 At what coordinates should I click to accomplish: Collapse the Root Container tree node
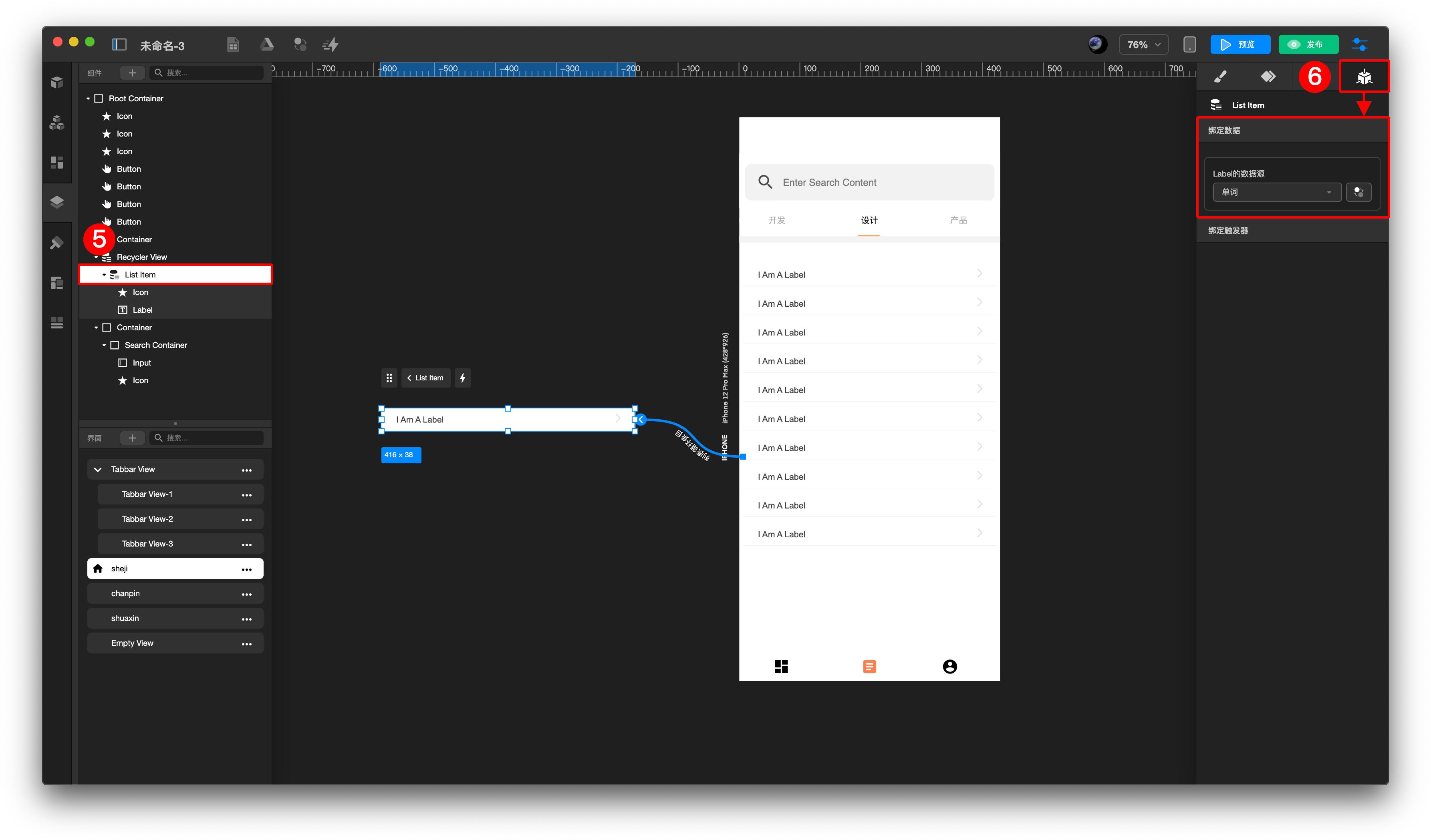click(x=88, y=99)
